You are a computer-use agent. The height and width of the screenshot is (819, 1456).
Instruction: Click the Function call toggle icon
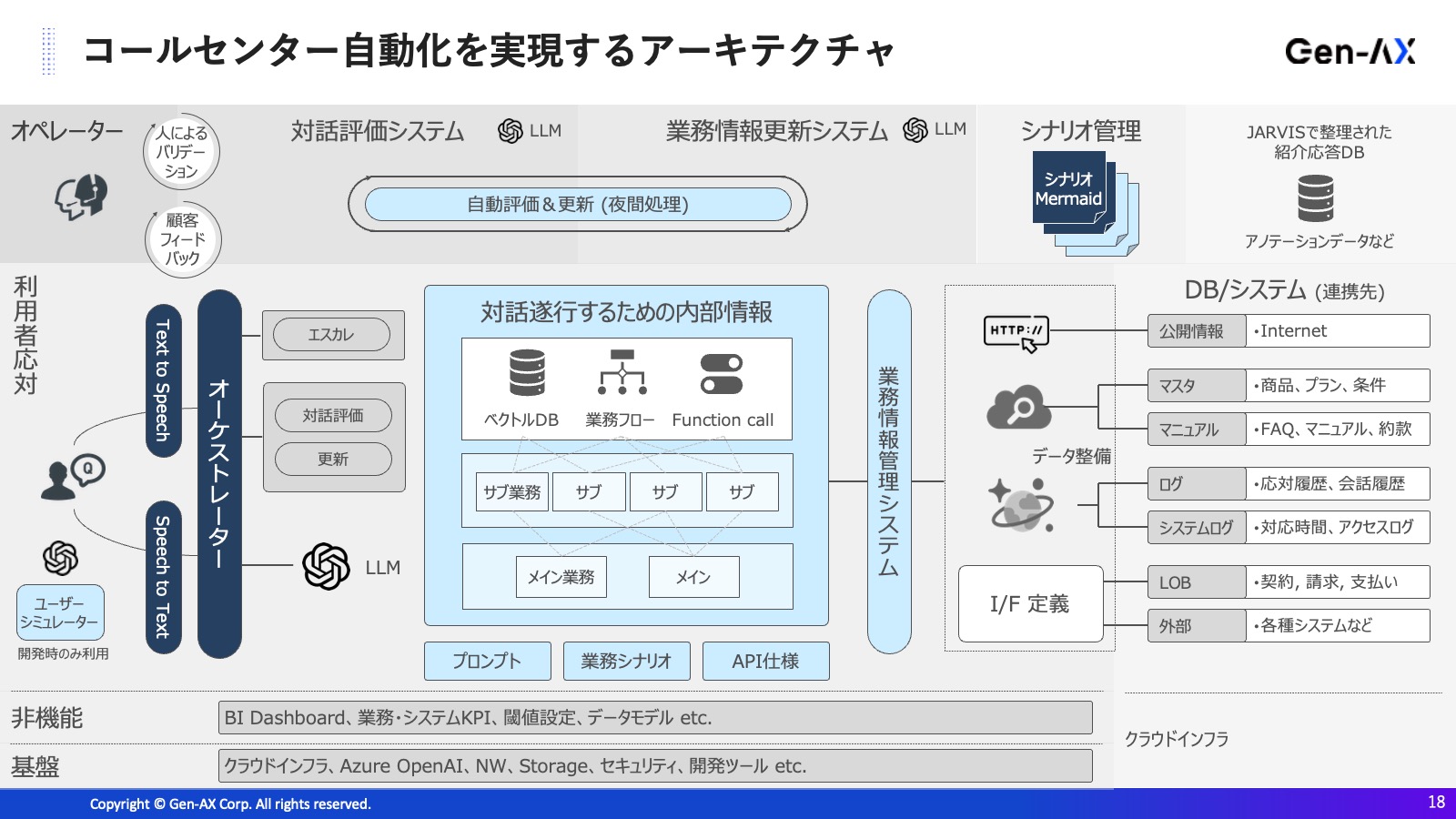[x=722, y=374]
